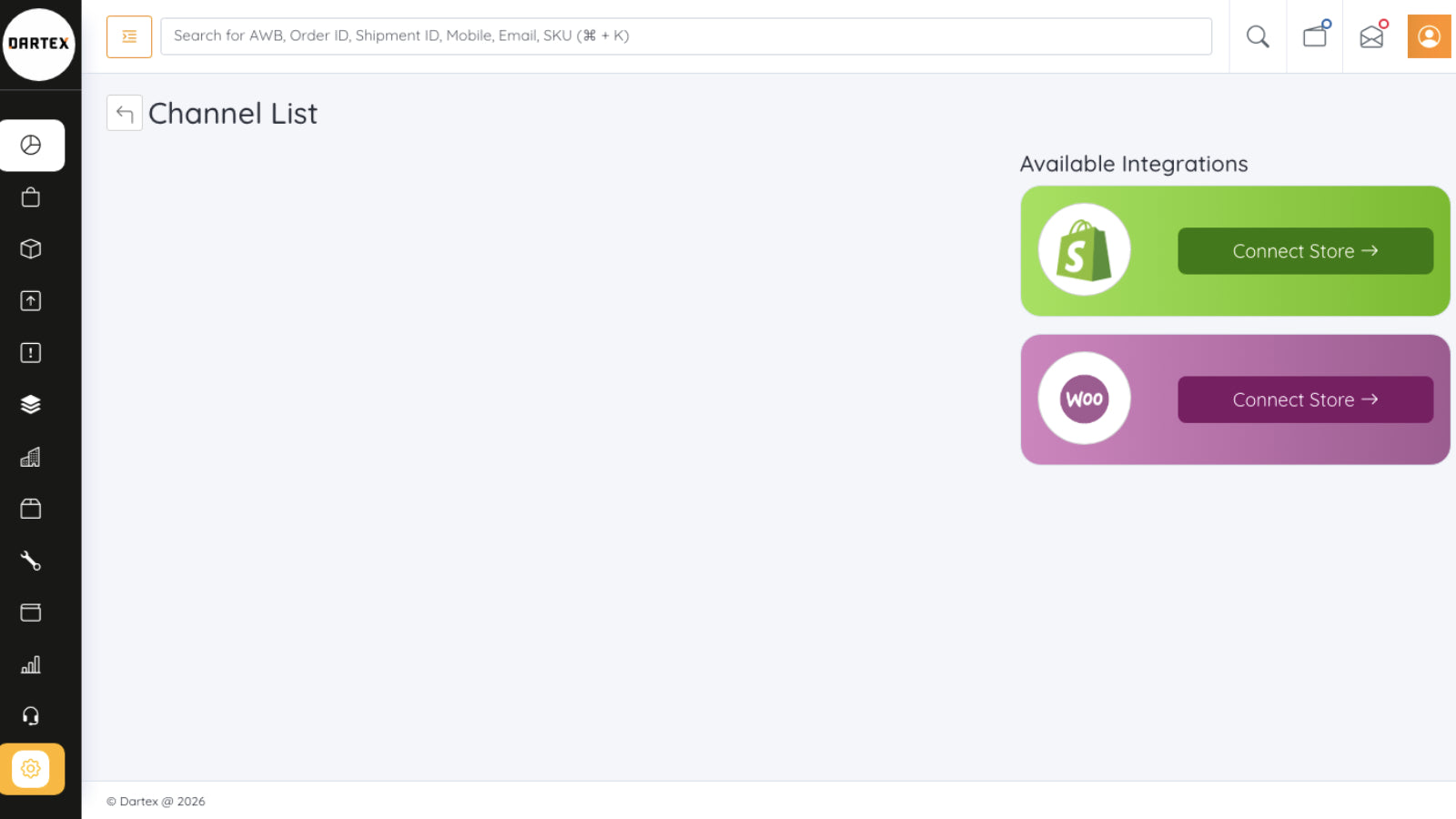Image resolution: width=1456 pixels, height=819 pixels.
Task: Click the open box icon in sidebar
Action: coord(31,509)
